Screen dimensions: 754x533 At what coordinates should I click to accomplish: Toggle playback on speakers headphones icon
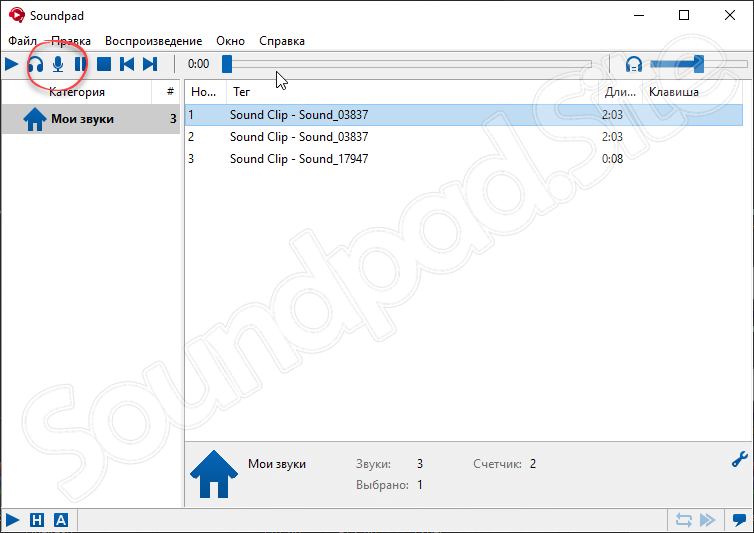pos(35,64)
